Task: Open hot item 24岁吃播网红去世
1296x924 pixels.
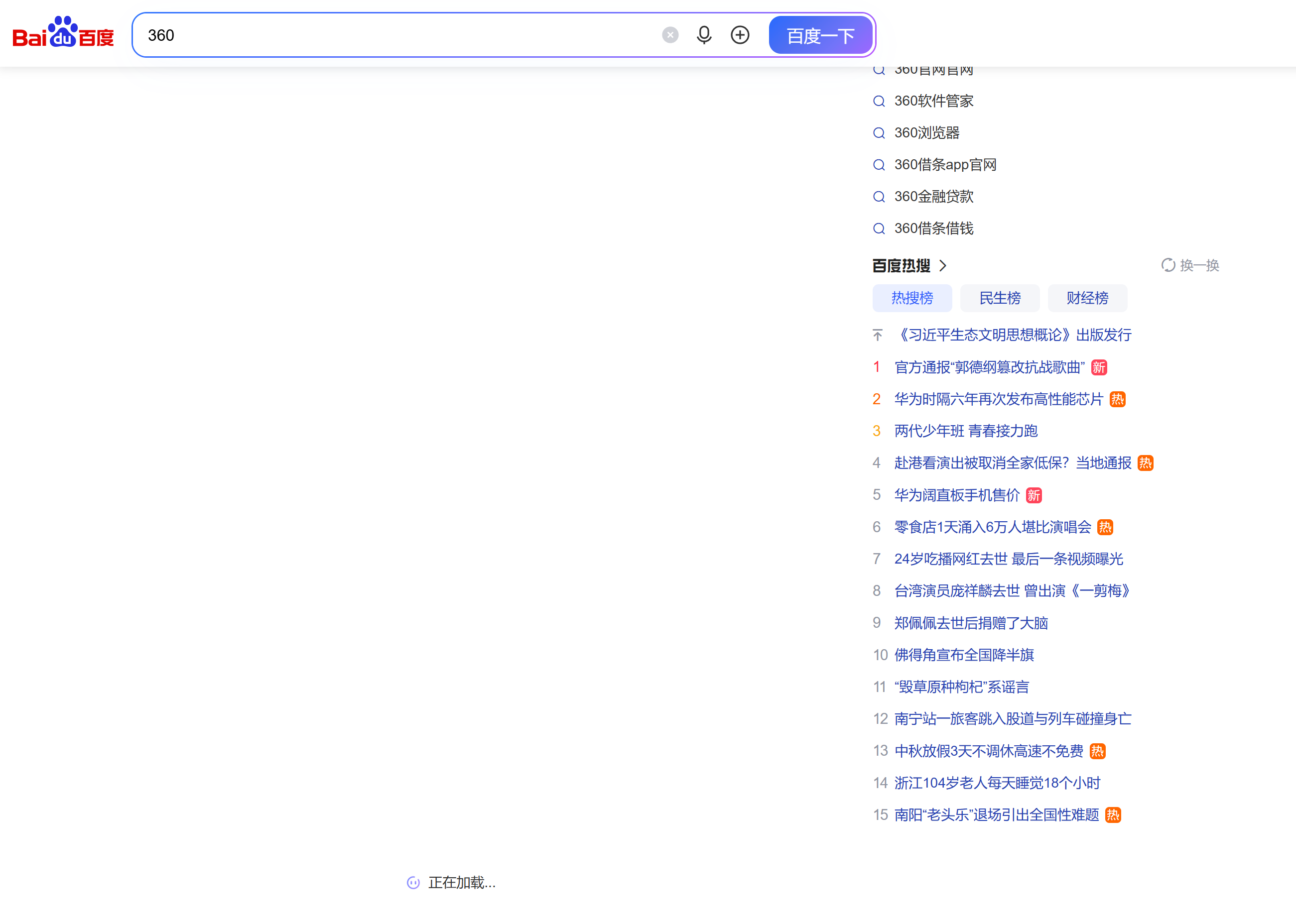Action: [x=1009, y=559]
